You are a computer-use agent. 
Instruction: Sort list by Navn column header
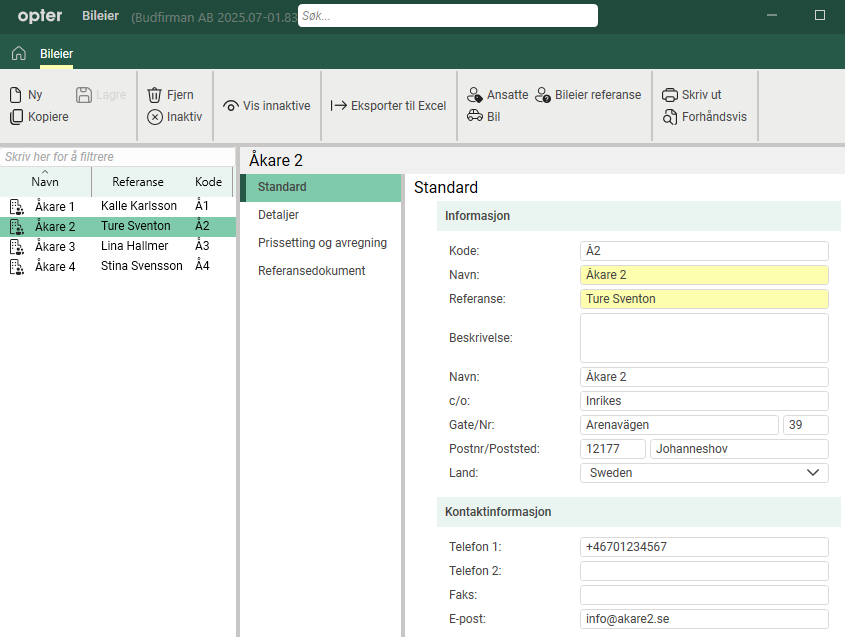(x=45, y=182)
